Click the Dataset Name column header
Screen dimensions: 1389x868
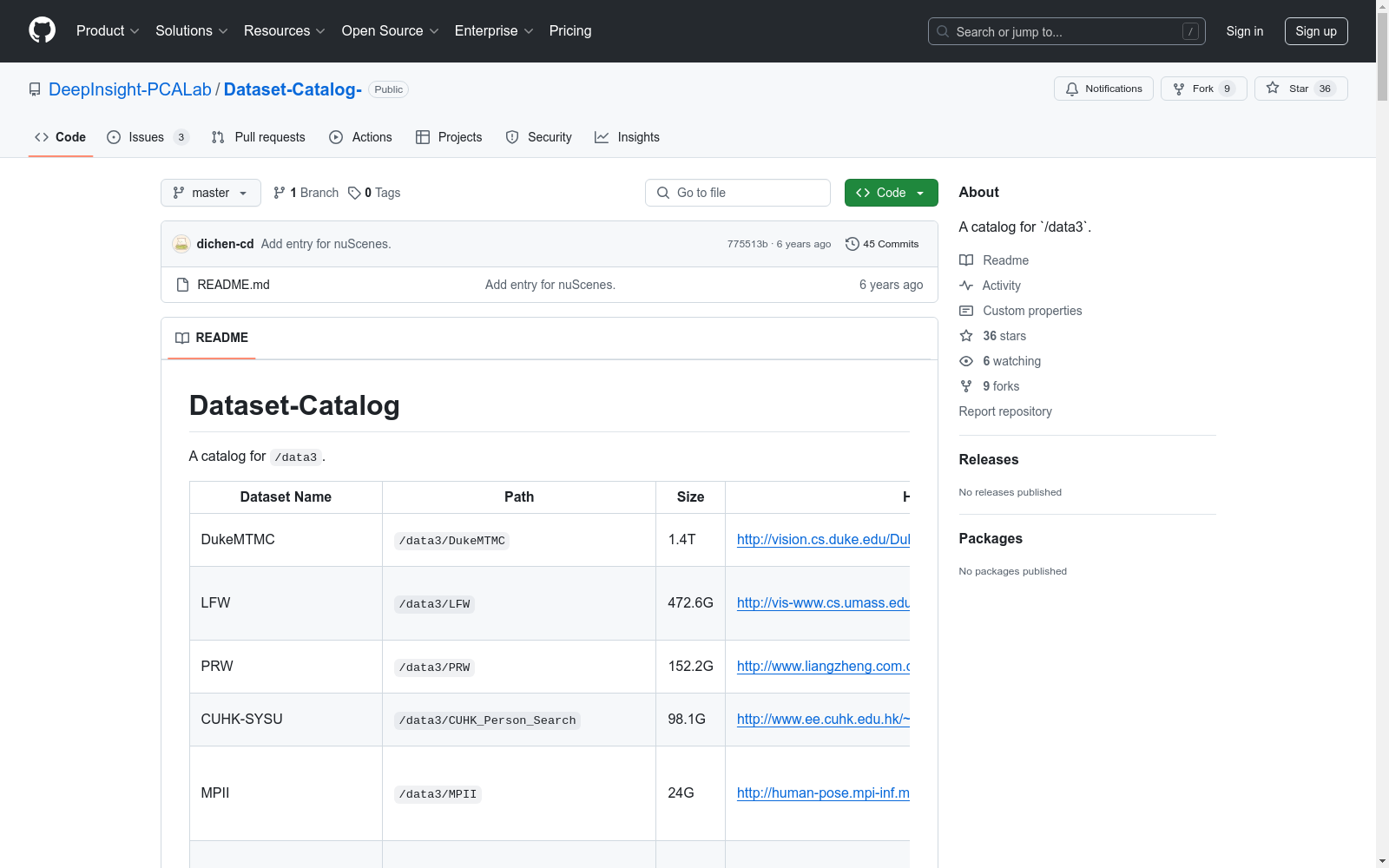(286, 497)
